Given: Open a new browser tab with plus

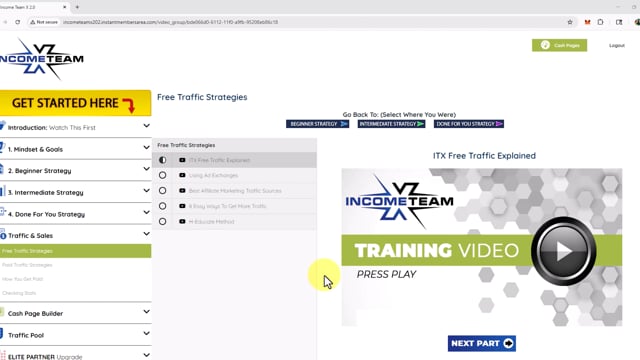Looking at the screenshot, I should coord(77,7).
